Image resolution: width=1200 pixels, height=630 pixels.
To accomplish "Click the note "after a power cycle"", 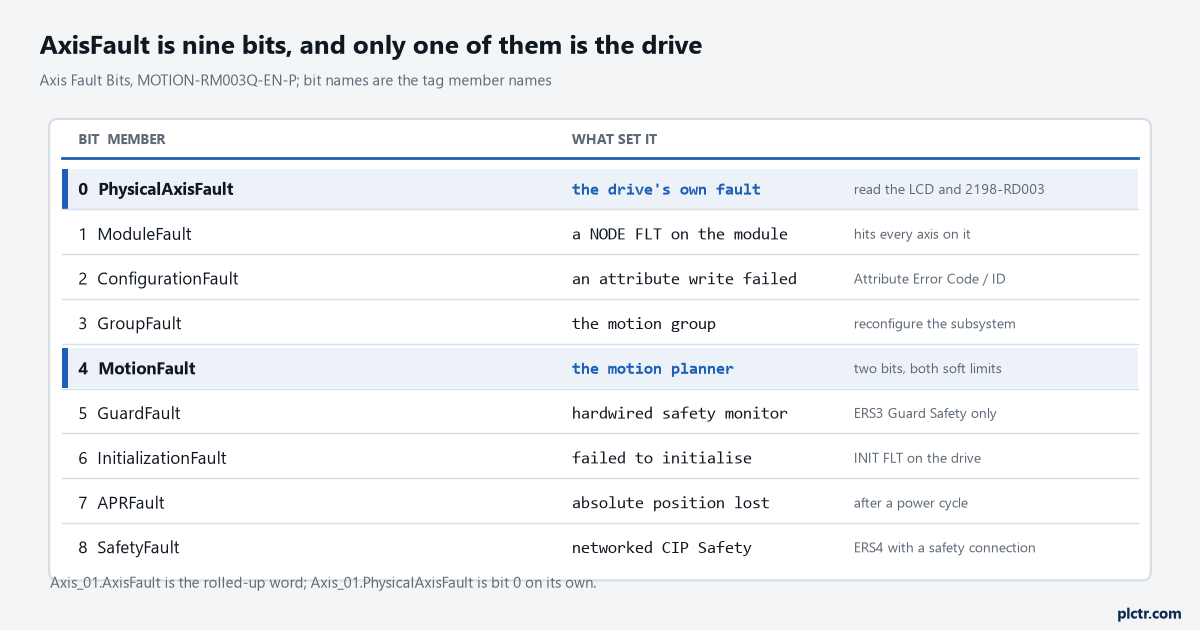I will (x=911, y=503).
